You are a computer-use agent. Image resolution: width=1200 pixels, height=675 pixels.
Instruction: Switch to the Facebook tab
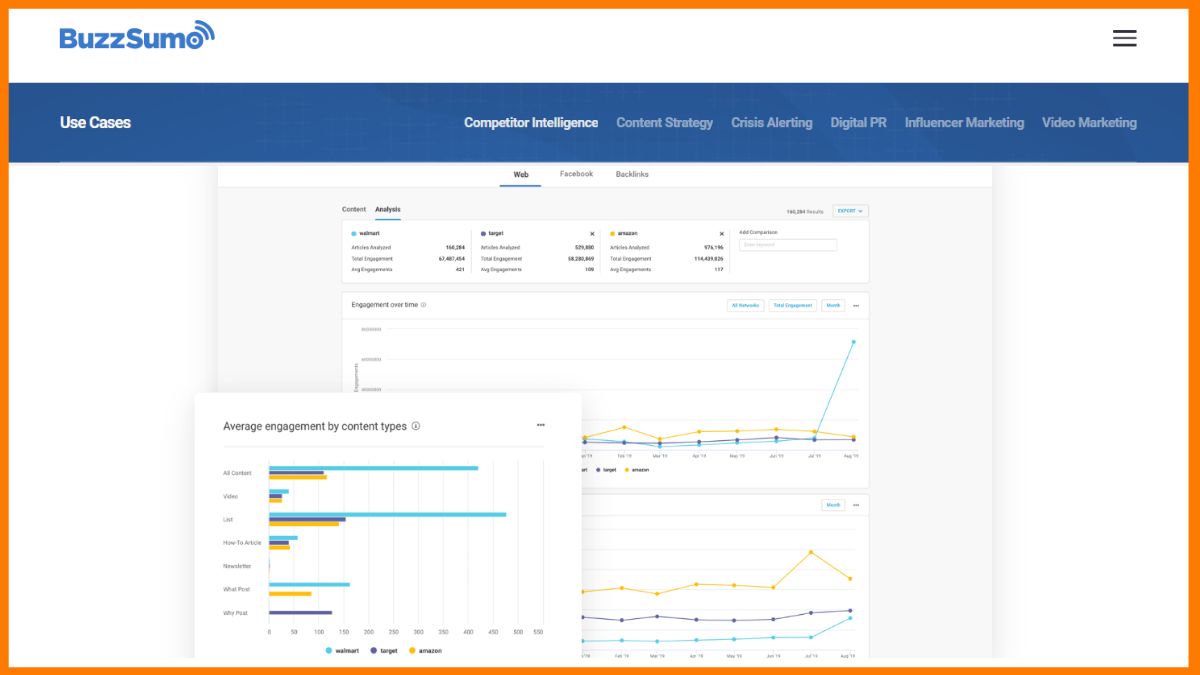pos(576,174)
